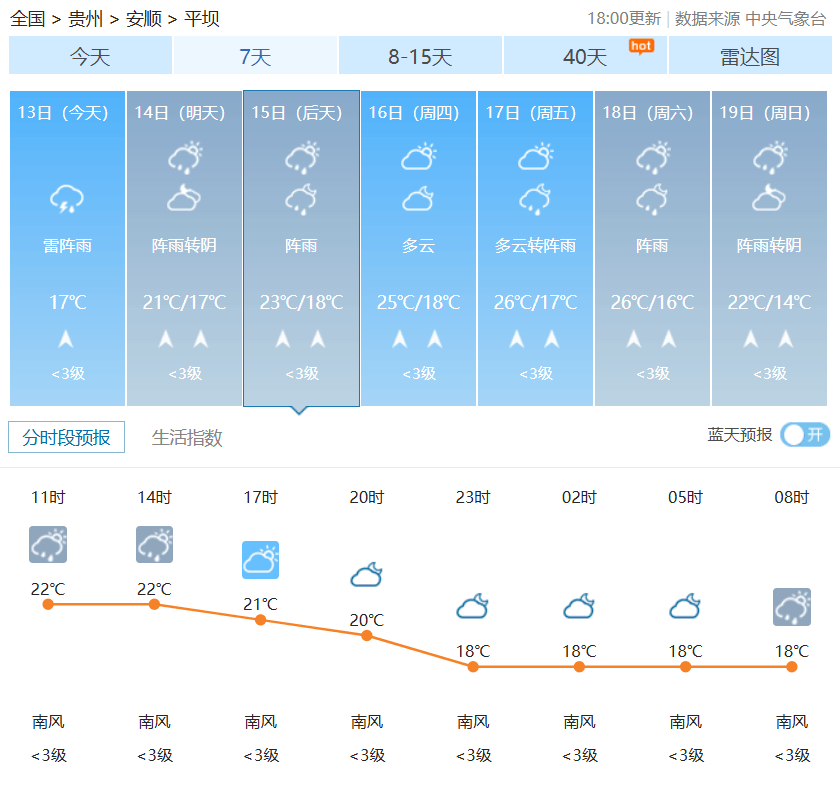The width and height of the screenshot is (840, 794).
Task: Go to 贵州 in breadcrumb
Action: (85, 19)
